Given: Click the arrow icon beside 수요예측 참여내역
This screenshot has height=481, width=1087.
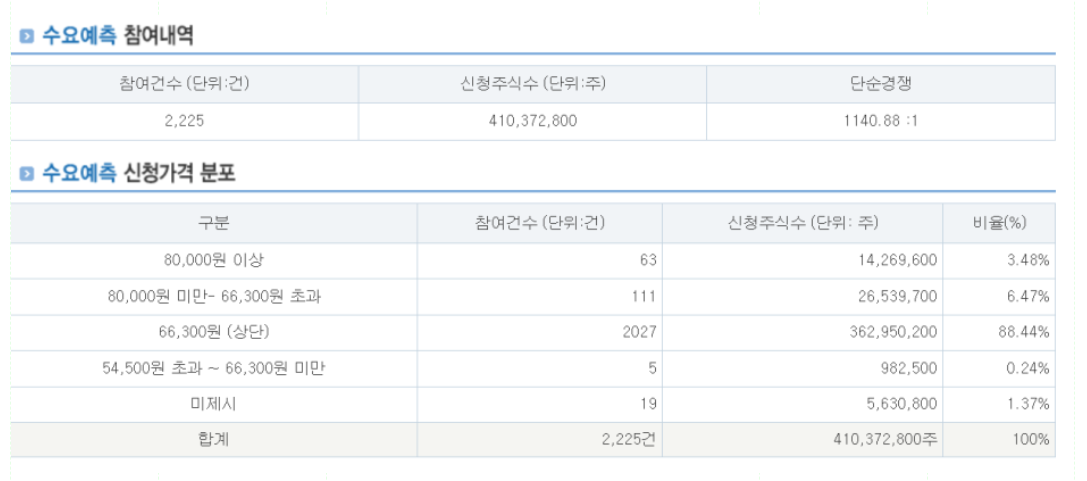Looking at the screenshot, I should pyautogui.click(x=27, y=36).
